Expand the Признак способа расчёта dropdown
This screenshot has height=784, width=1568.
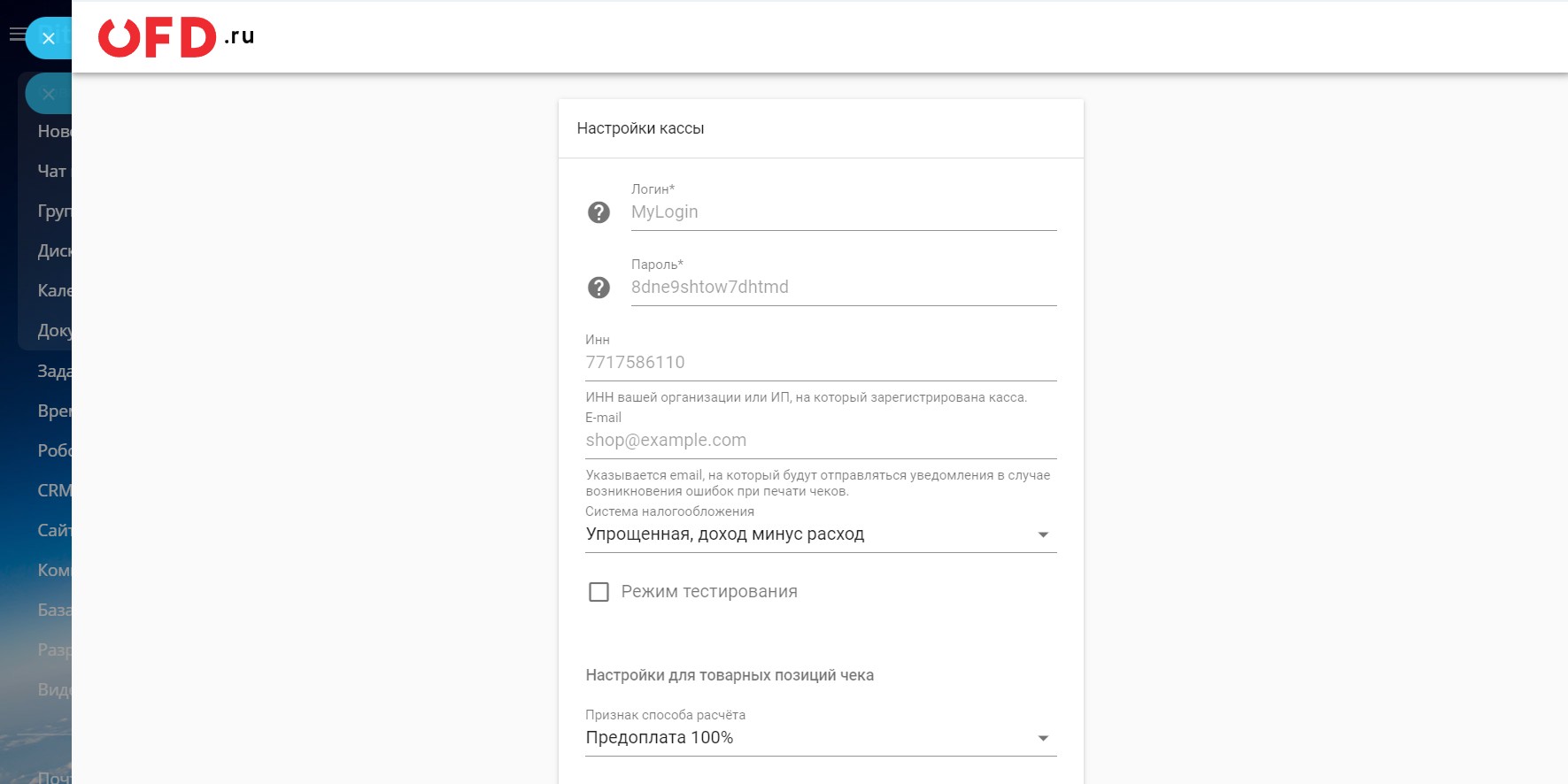coord(820,738)
